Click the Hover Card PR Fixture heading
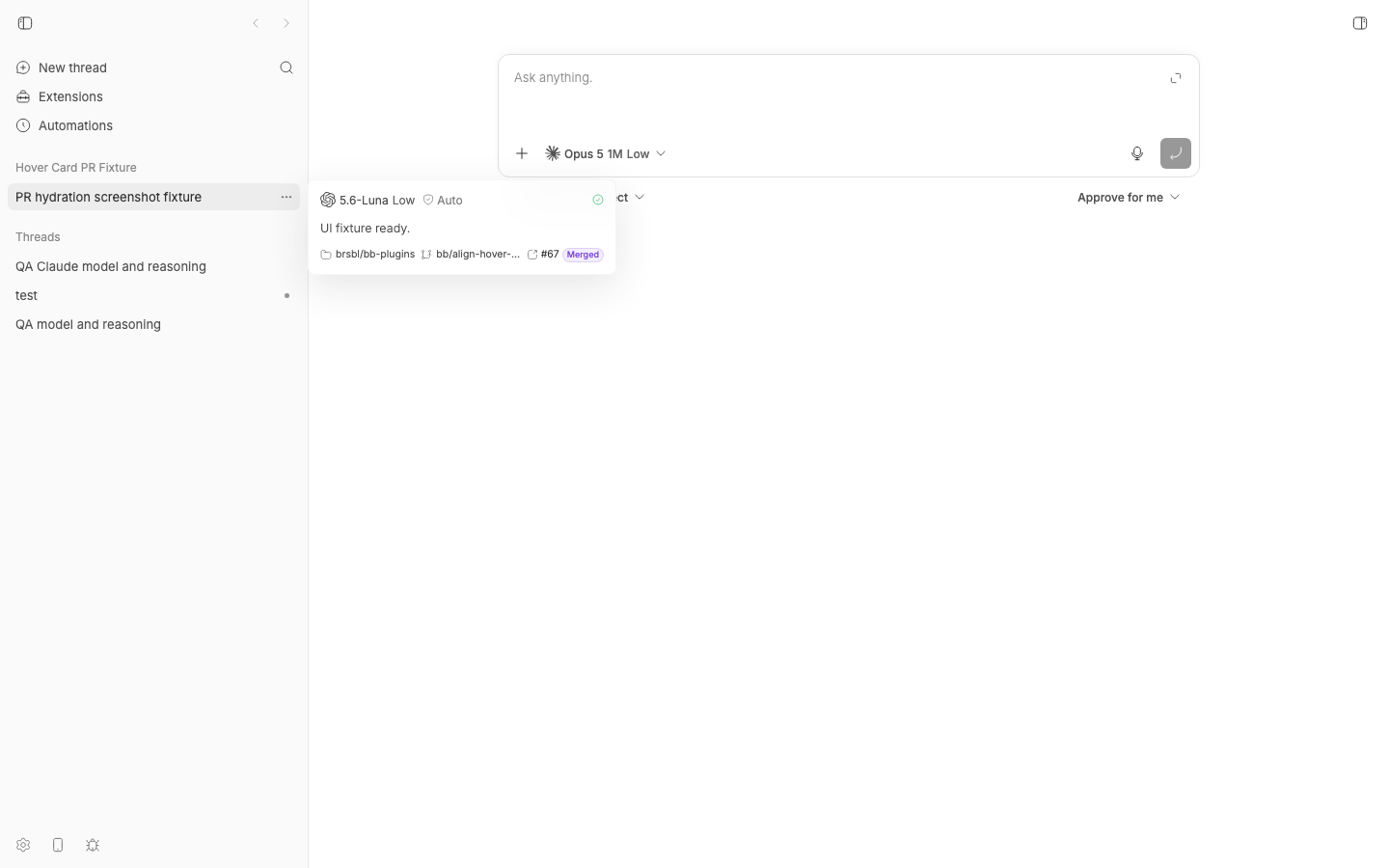Viewport: 1389px width, 868px height. pyautogui.click(x=76, y=168)
